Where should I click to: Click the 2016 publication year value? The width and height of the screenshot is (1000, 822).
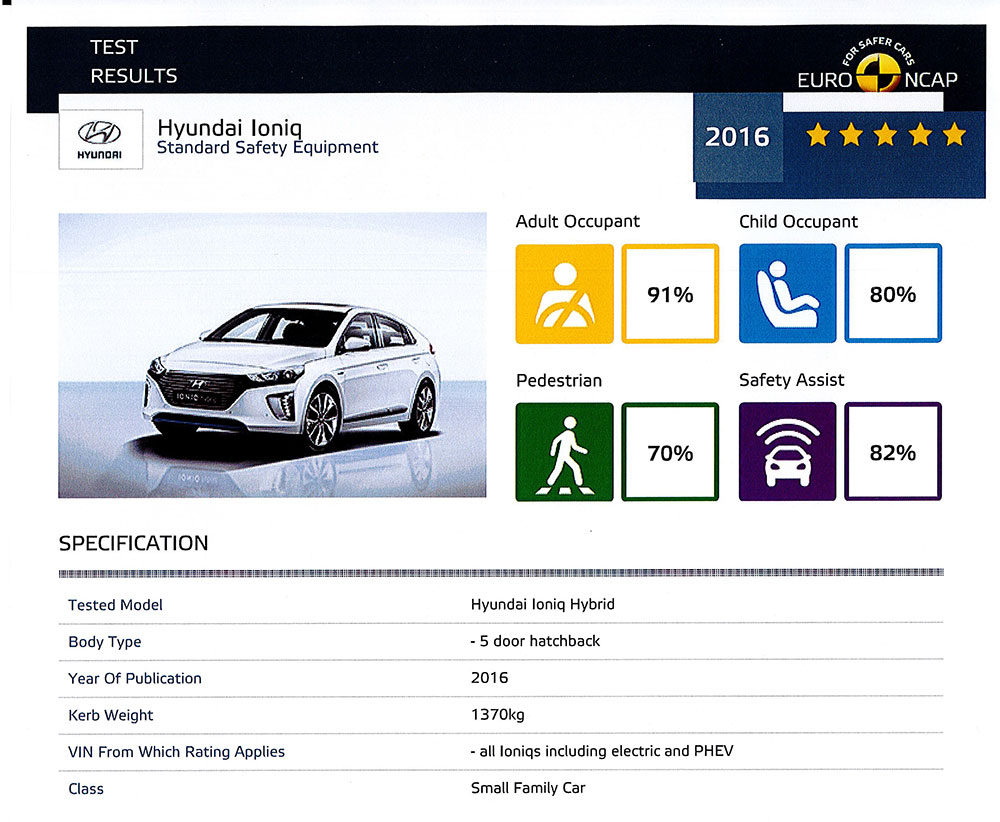tap(490, 678)
